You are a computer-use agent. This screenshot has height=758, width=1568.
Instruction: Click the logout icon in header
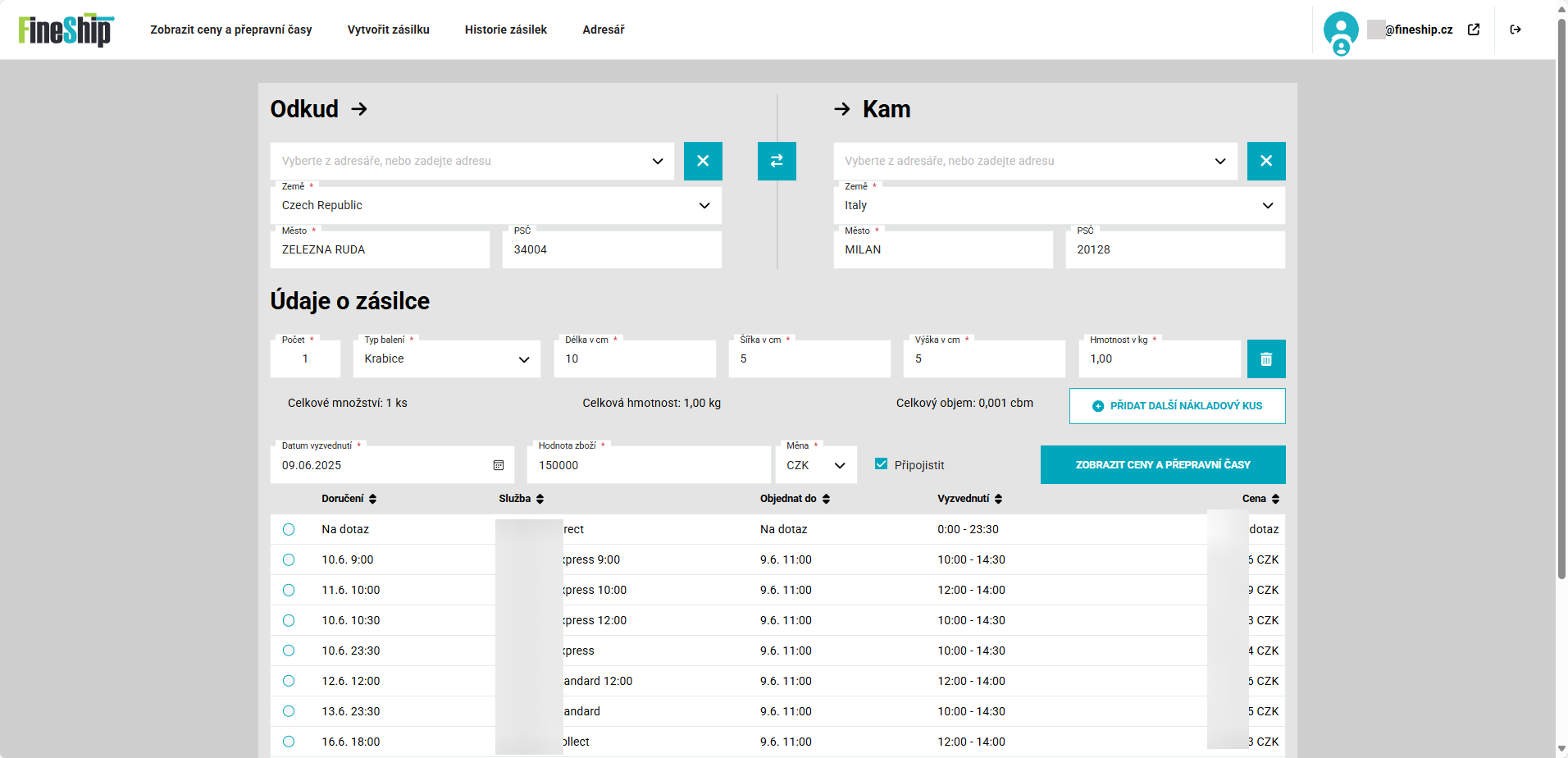1516,30
